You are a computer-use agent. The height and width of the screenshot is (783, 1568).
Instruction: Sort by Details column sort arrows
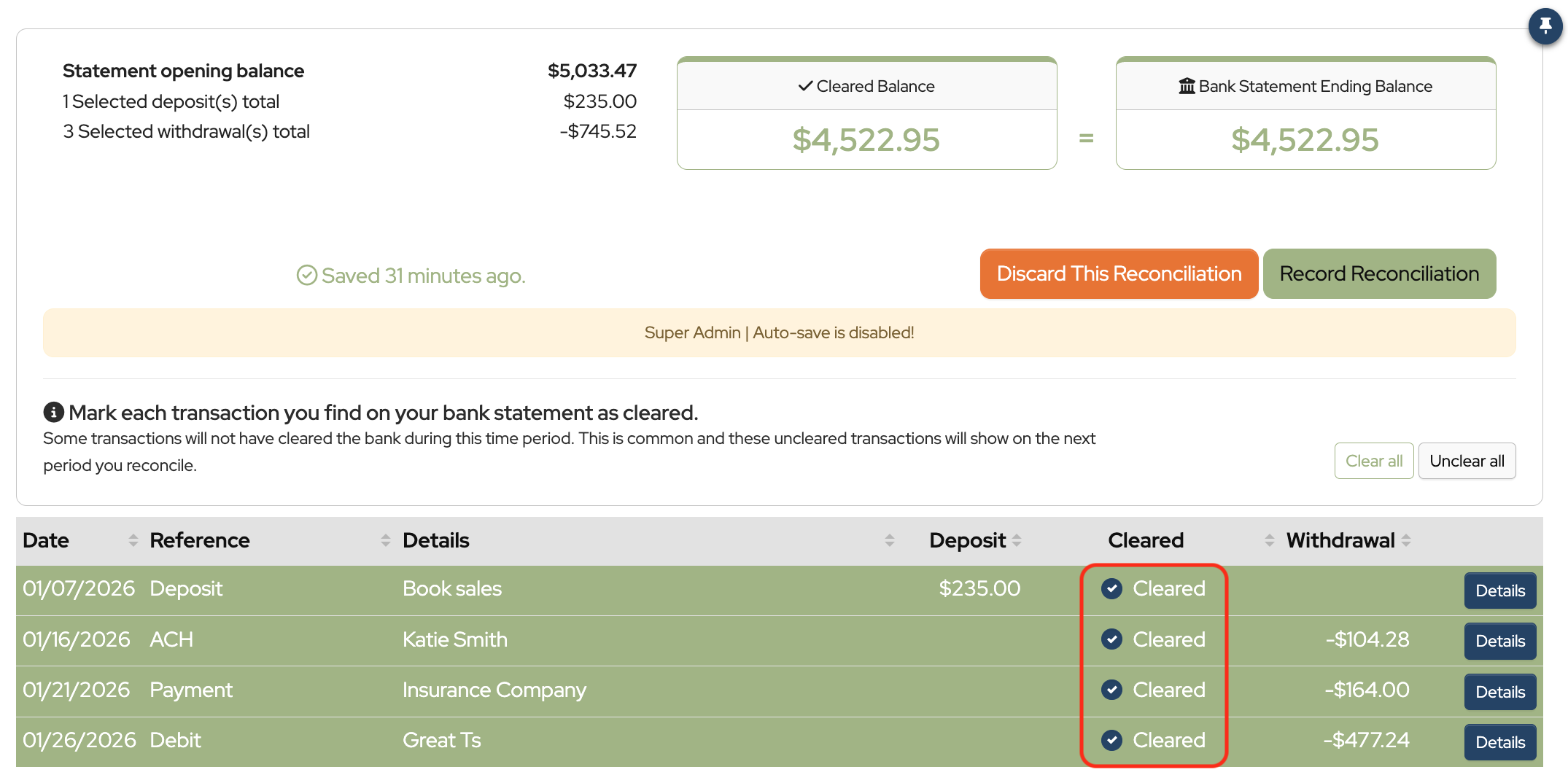point(889,540)
